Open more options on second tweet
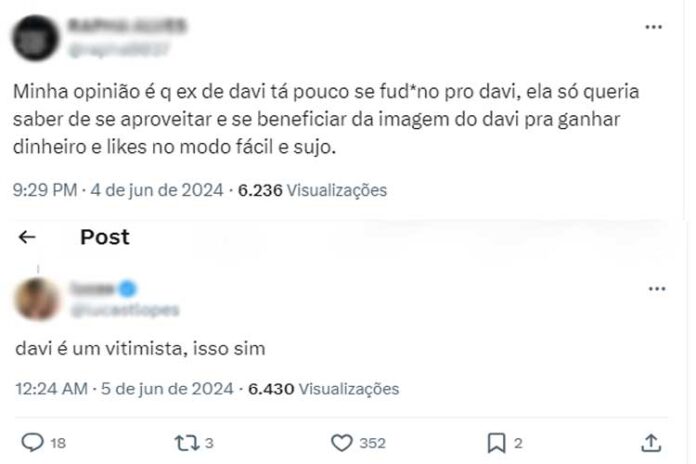The image size is (696, 464). coord(657,289)
